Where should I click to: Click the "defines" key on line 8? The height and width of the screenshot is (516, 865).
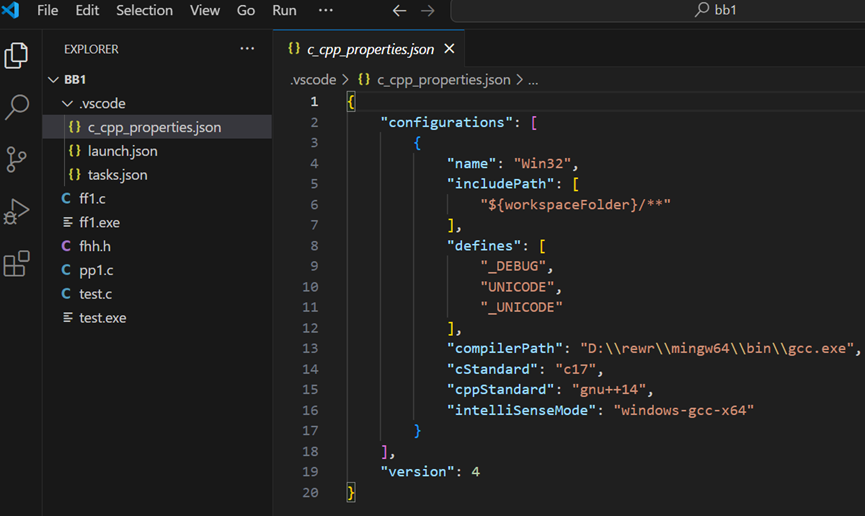click(x=484, y=246)
